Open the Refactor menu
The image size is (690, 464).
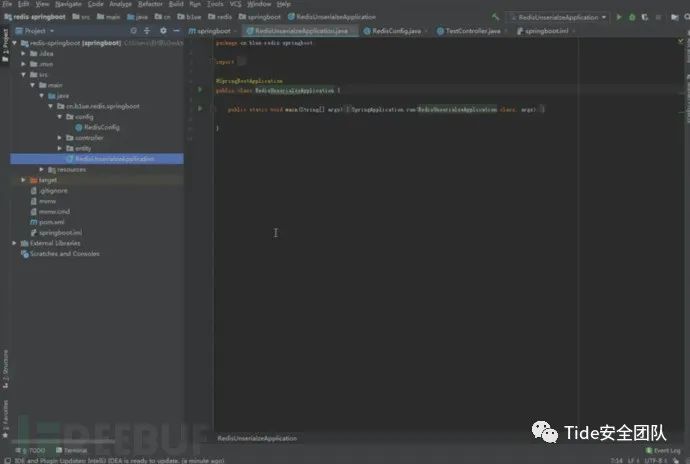click(x=150, y=4)
